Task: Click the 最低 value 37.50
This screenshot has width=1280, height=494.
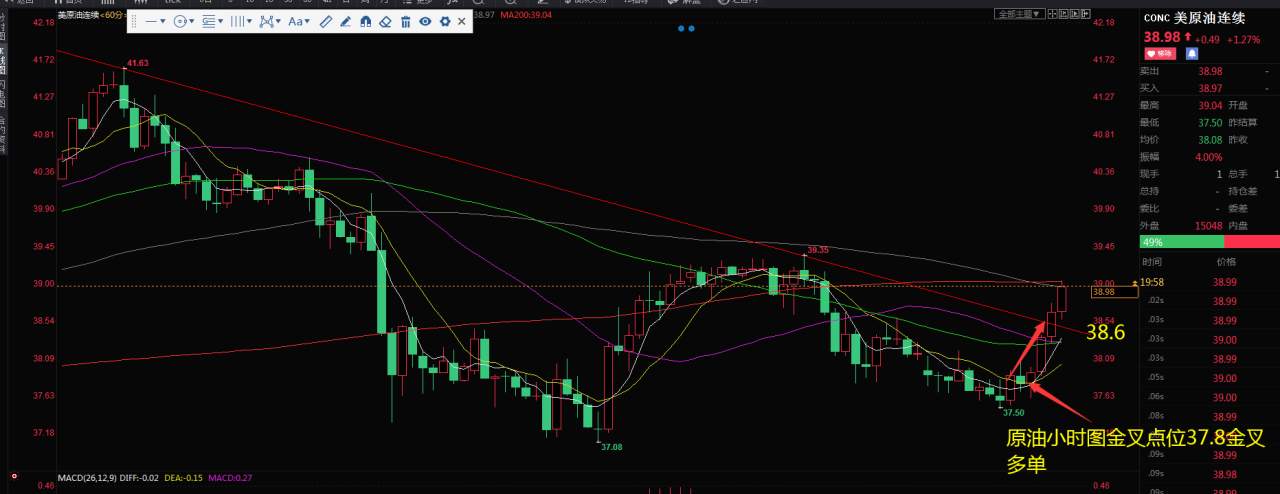Action: pos(1210,122)
